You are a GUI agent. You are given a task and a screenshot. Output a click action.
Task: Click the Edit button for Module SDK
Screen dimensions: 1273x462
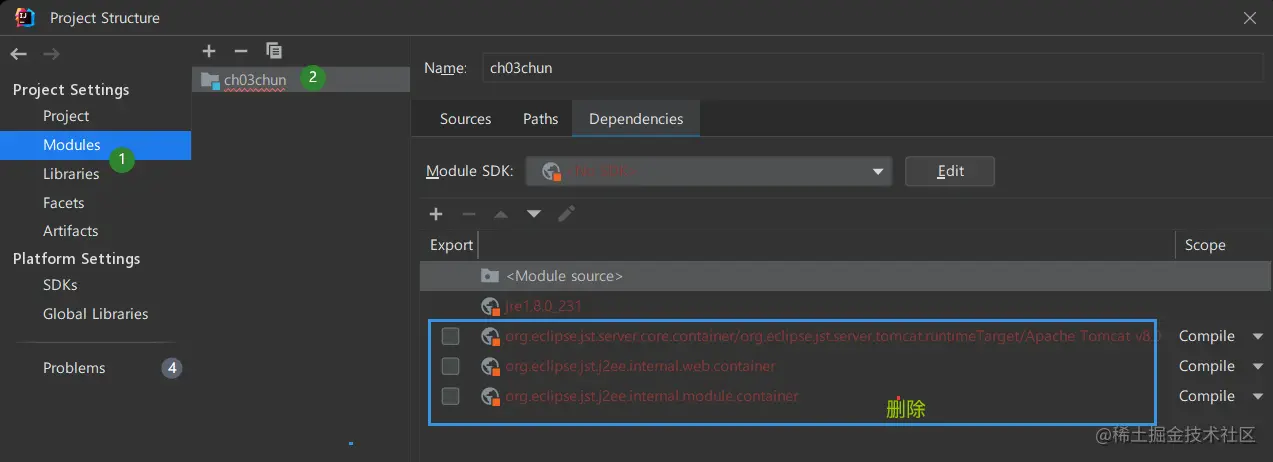950,171
